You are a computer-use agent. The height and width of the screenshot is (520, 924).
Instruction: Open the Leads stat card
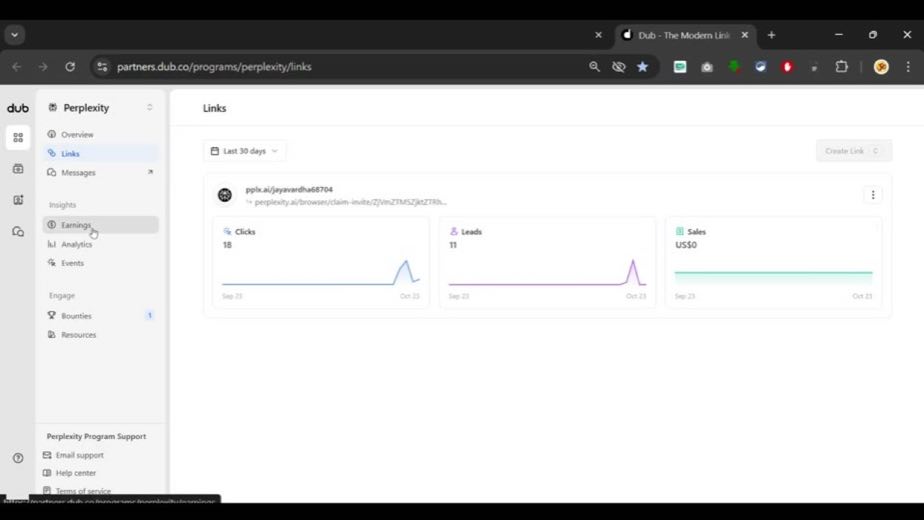[547, 262]
